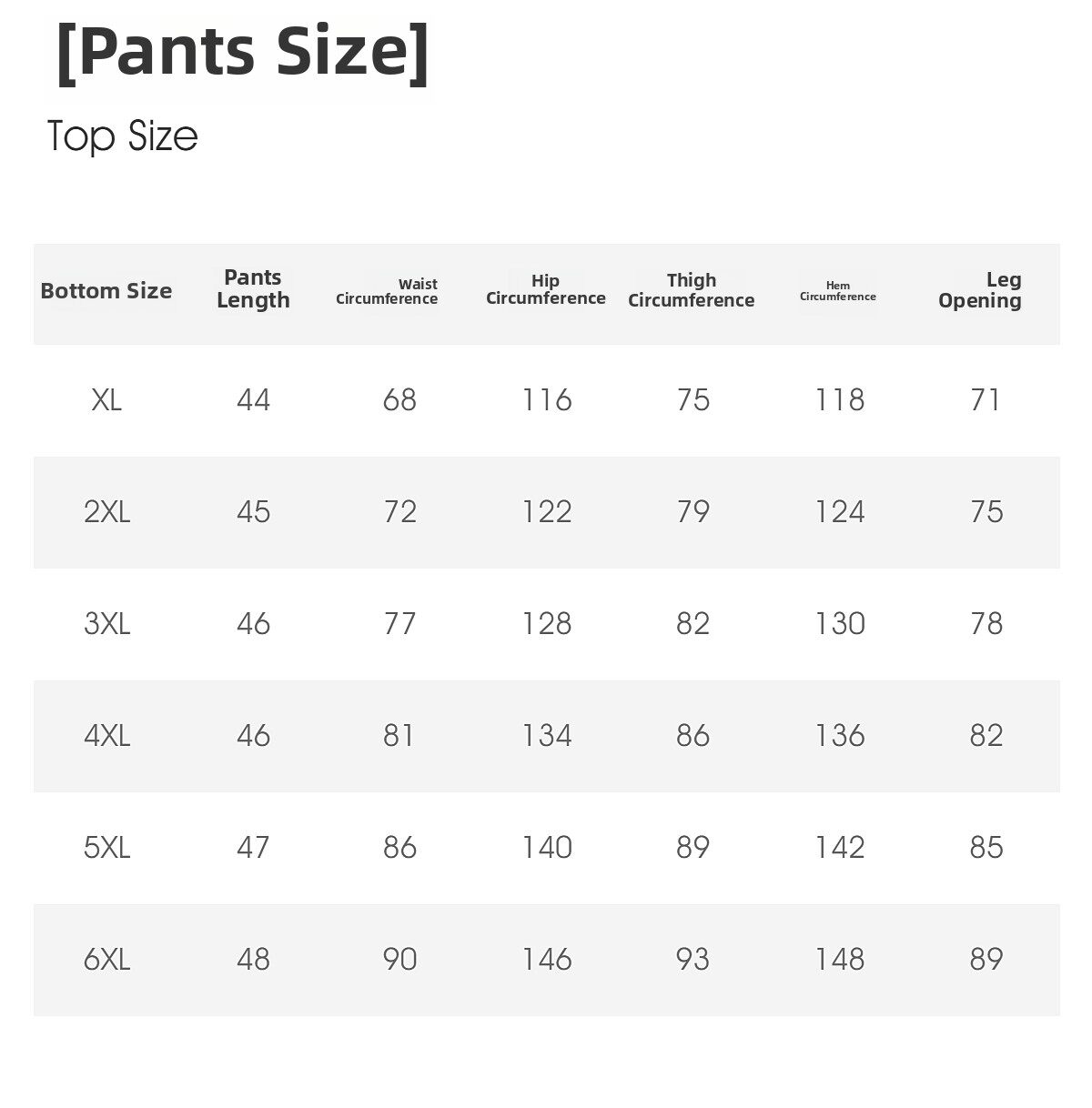The height and width of the screenshot is (1108, 1092).
Task: Select the "Thigh Circumference" column header
Action: coord(691,290)
